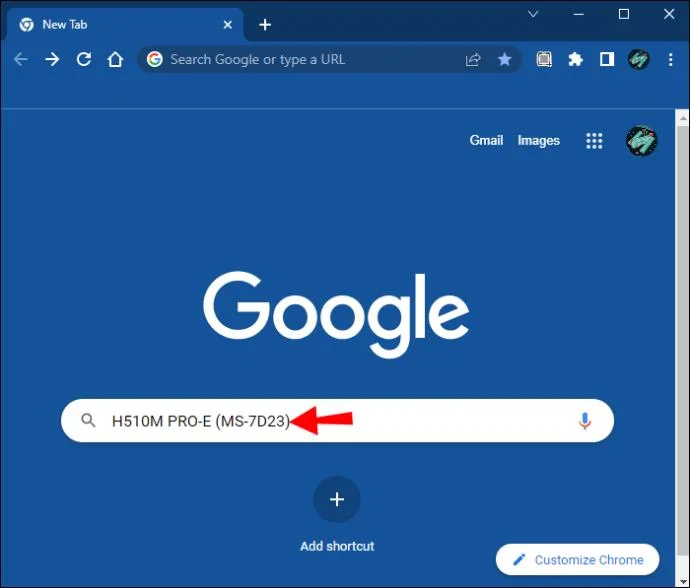Share this page from the address bar
690x588 pixels.
click(473, 59)
